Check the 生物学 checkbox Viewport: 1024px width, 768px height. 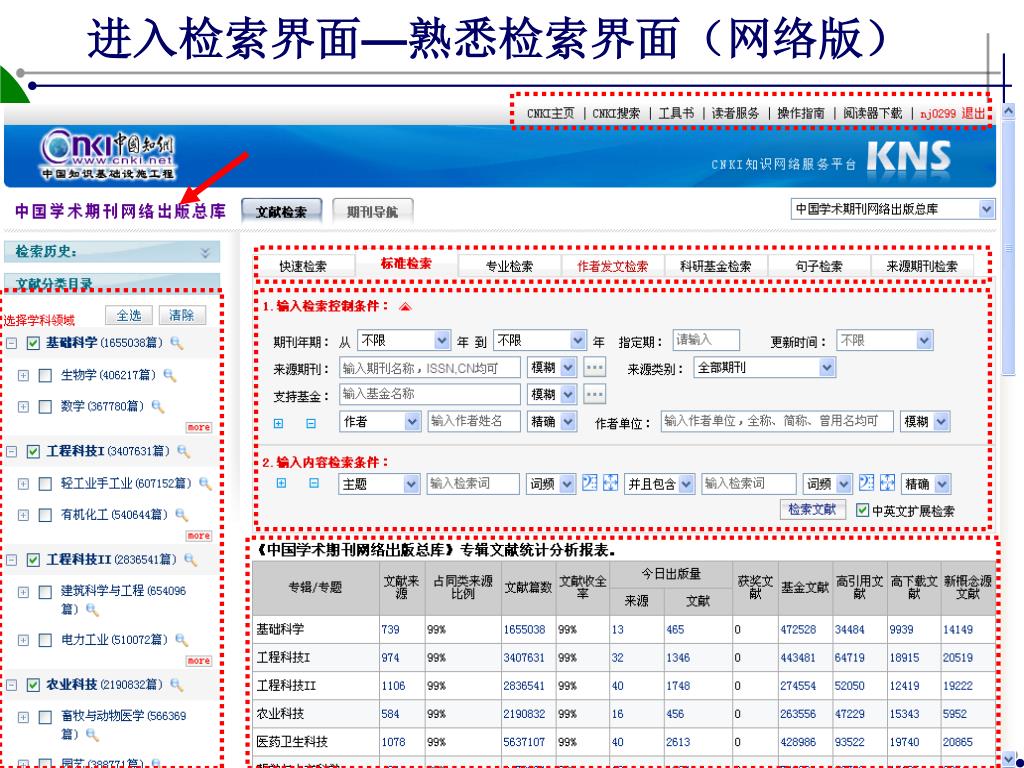pos(45,376)
